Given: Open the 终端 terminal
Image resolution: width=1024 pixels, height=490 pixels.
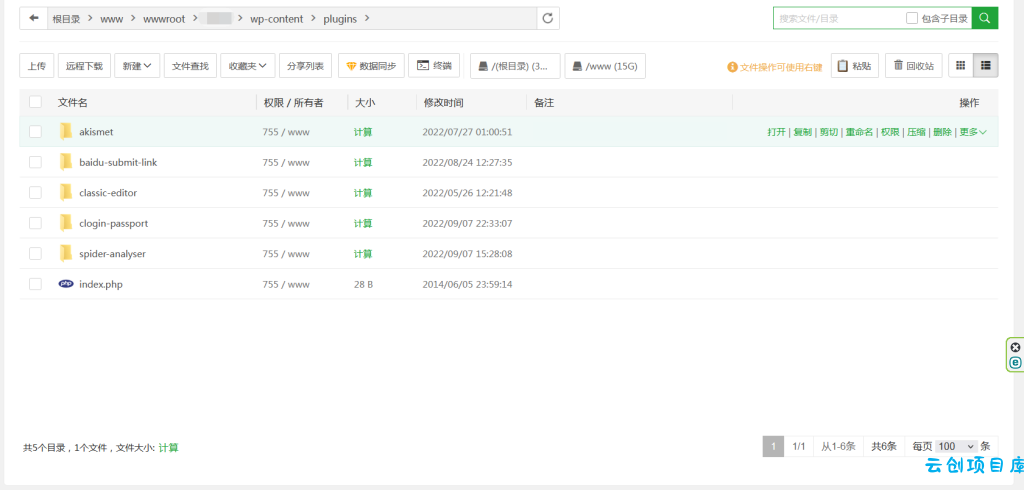Looking at the screenshot, I should click(434, 65).
